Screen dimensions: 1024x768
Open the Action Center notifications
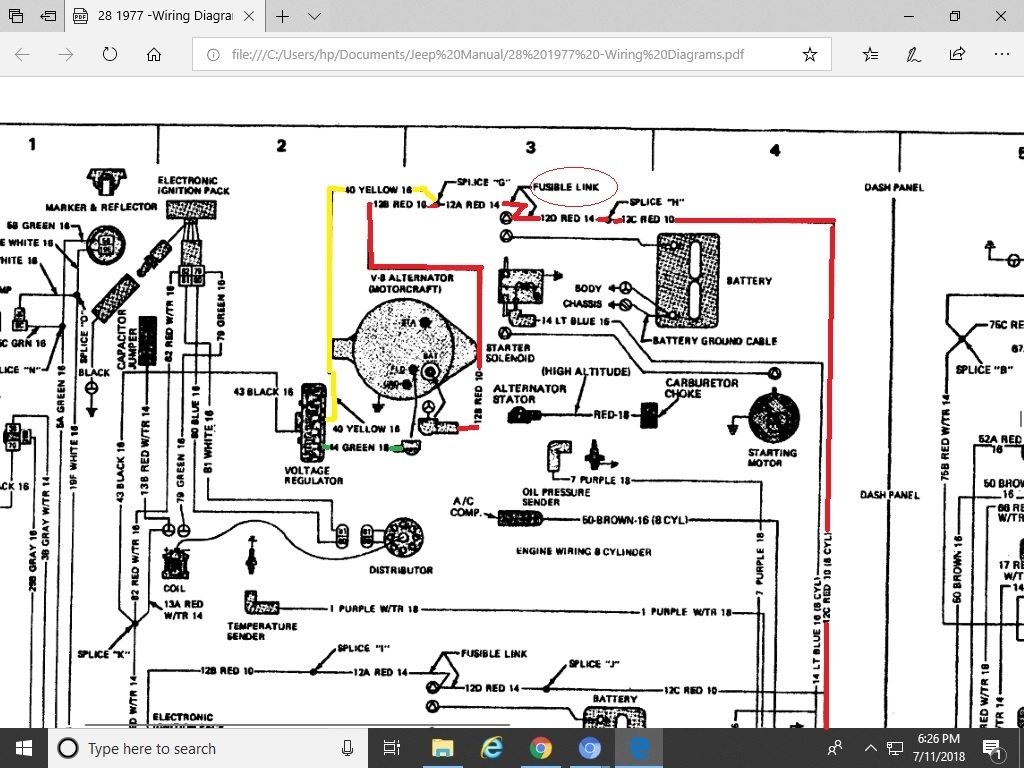[x=995, y=748]
